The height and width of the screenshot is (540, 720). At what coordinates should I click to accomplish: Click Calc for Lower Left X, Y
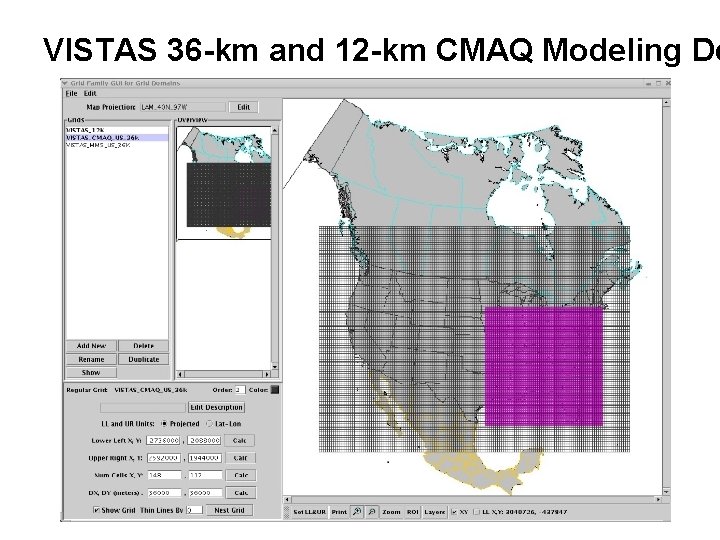click(x=240, y=440)
